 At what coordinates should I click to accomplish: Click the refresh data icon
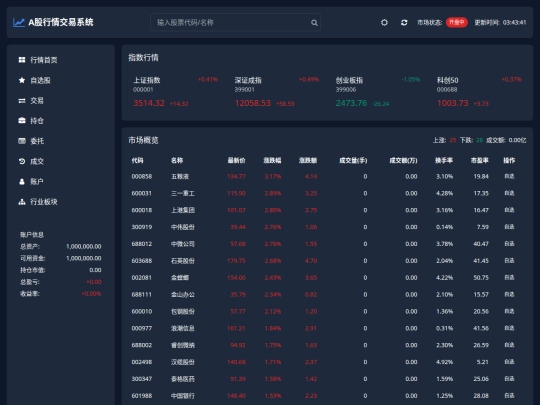(404, 22)
